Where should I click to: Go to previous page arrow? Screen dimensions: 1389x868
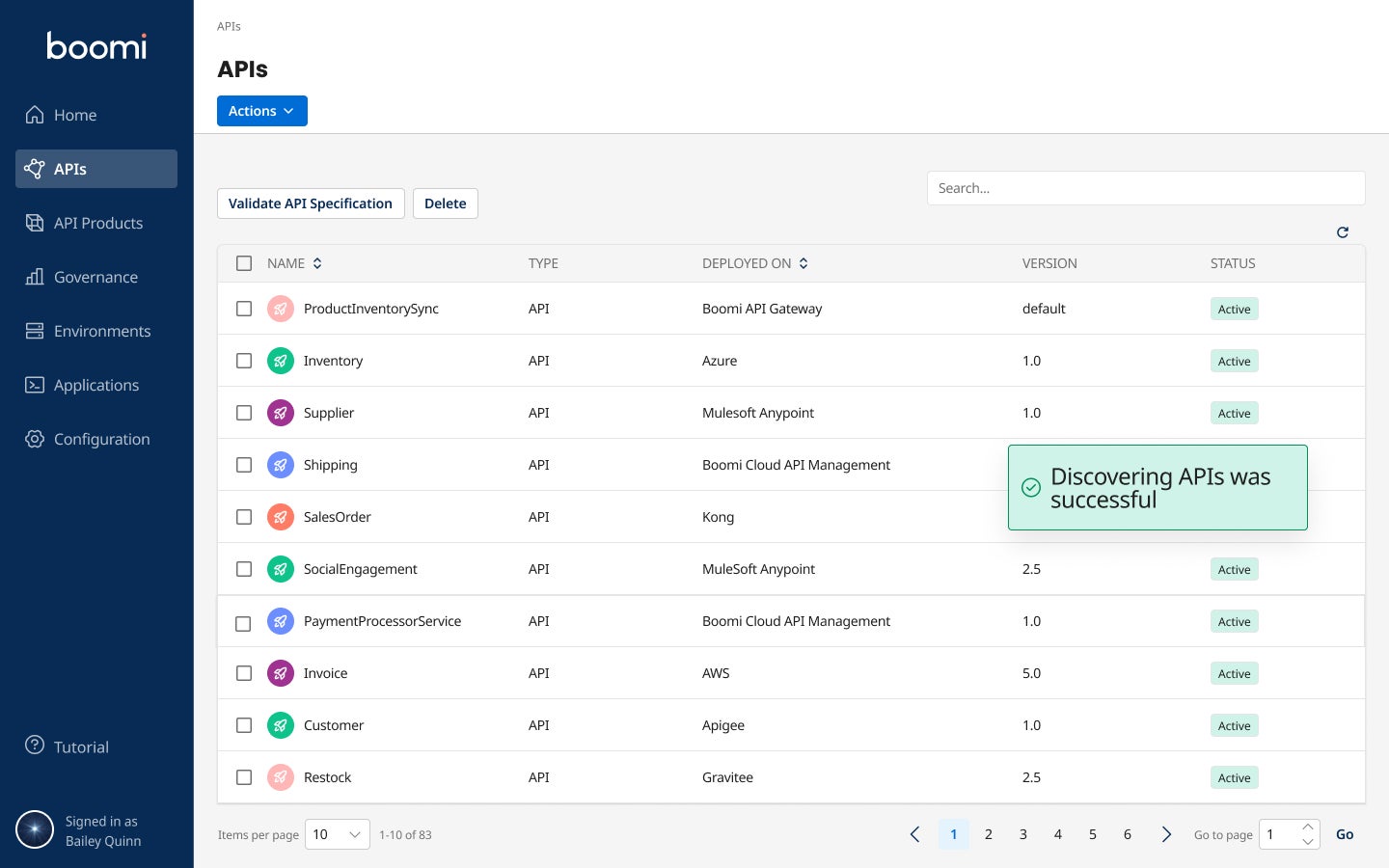tap(915, 834)
